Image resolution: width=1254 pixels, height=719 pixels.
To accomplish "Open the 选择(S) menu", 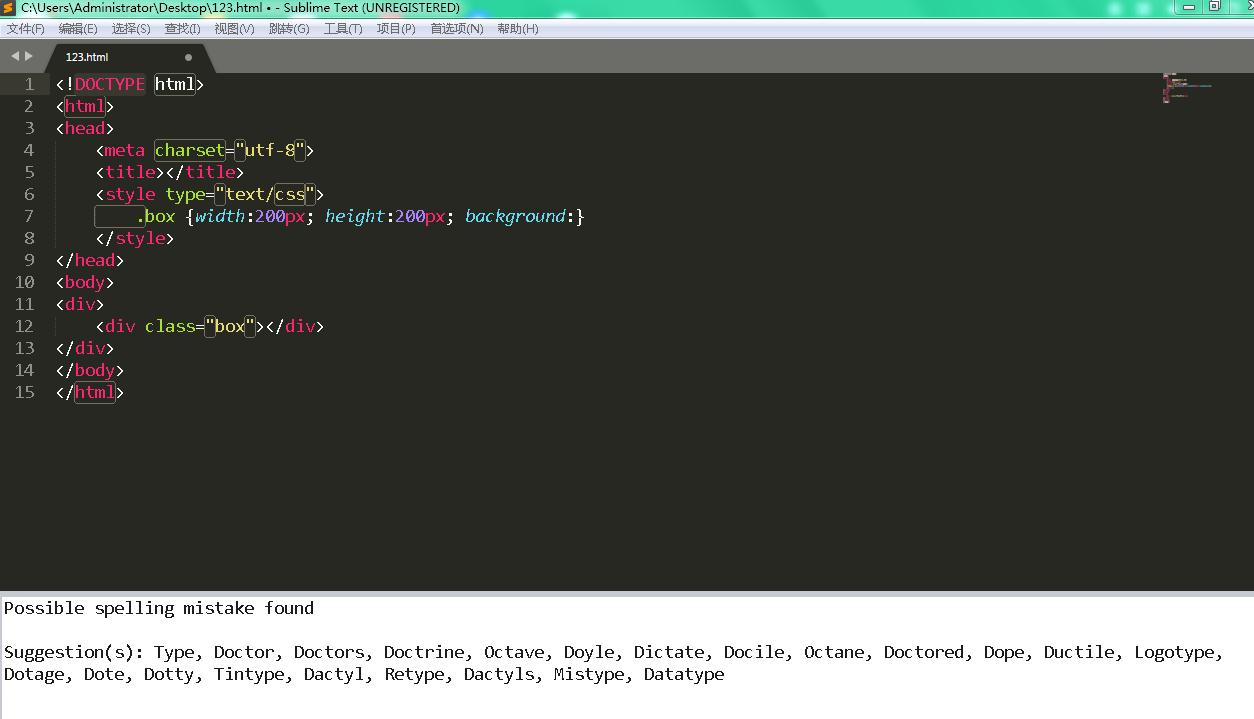I will 131,29.
